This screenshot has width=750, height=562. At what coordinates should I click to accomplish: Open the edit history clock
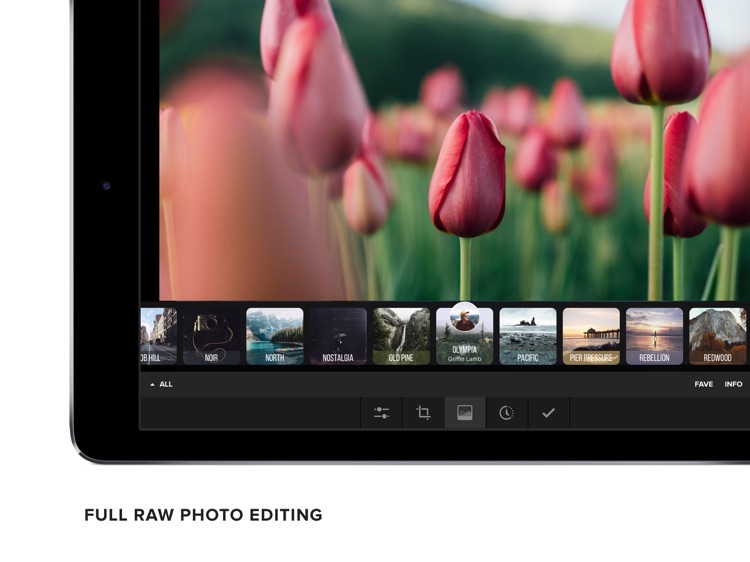pos(507,413)
